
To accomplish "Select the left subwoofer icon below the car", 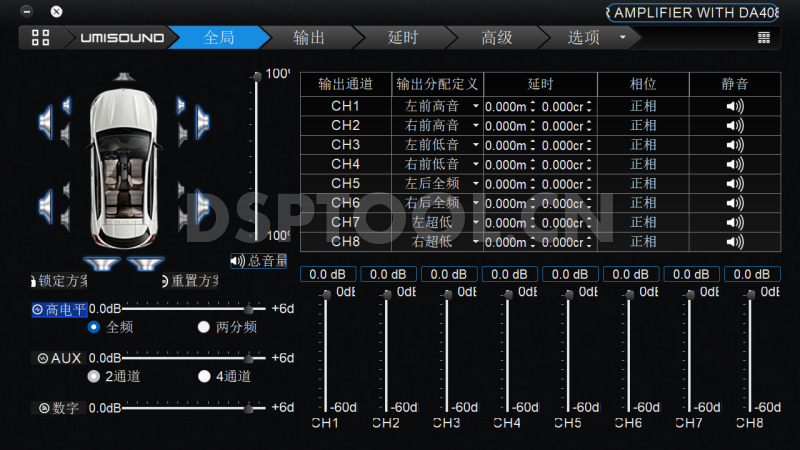I will (102, 263).
